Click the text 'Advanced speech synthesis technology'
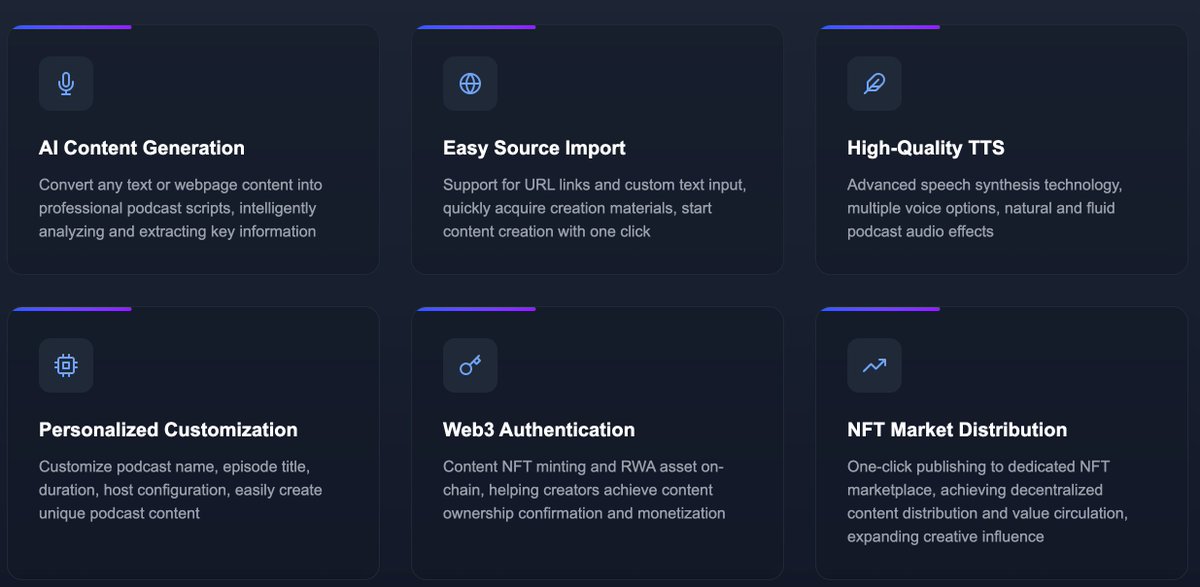 point(984,185)
